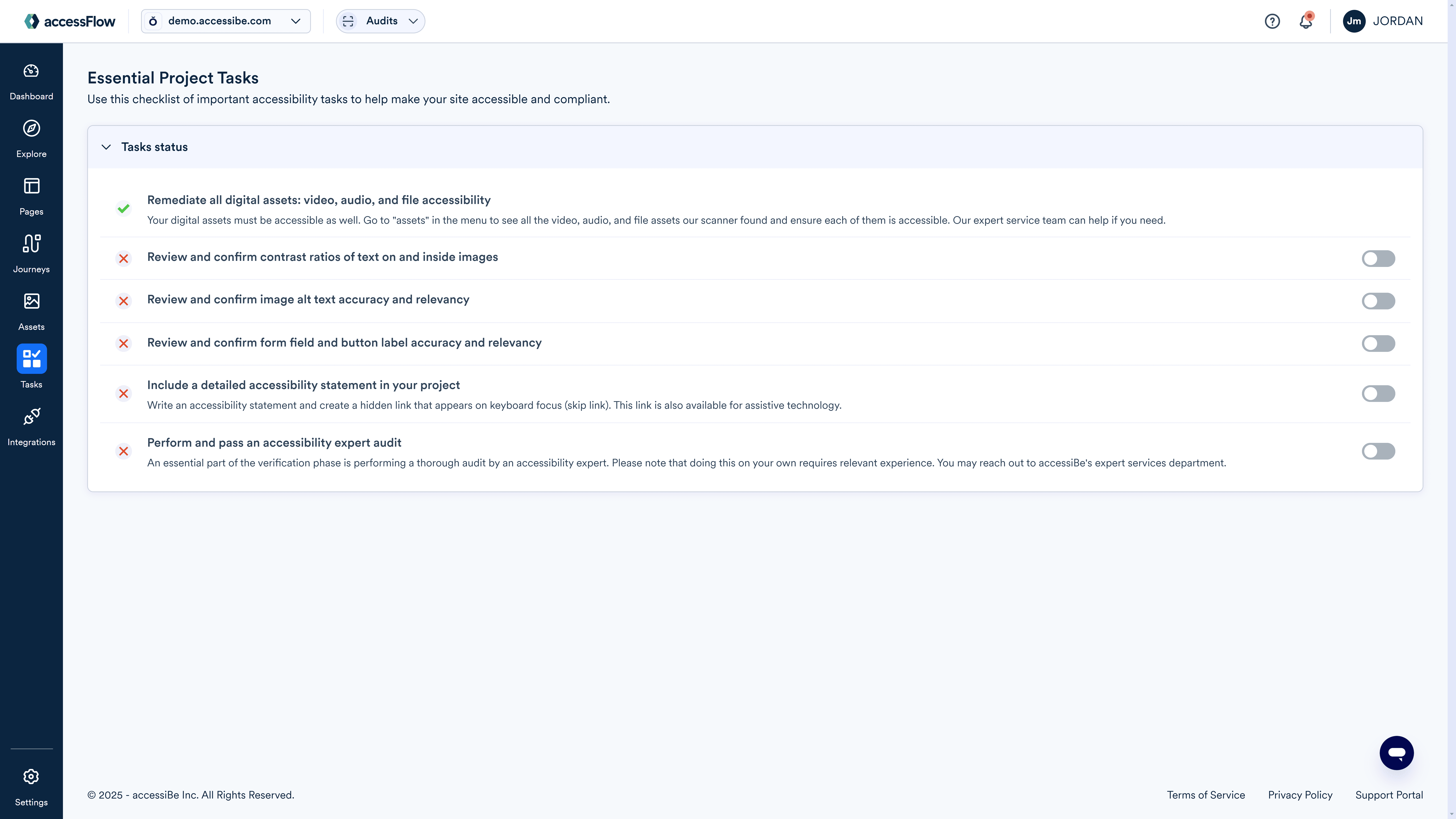Open the Privacy Policy link
This screenshot has width=1456, height=819.
tap(1300, 795)
